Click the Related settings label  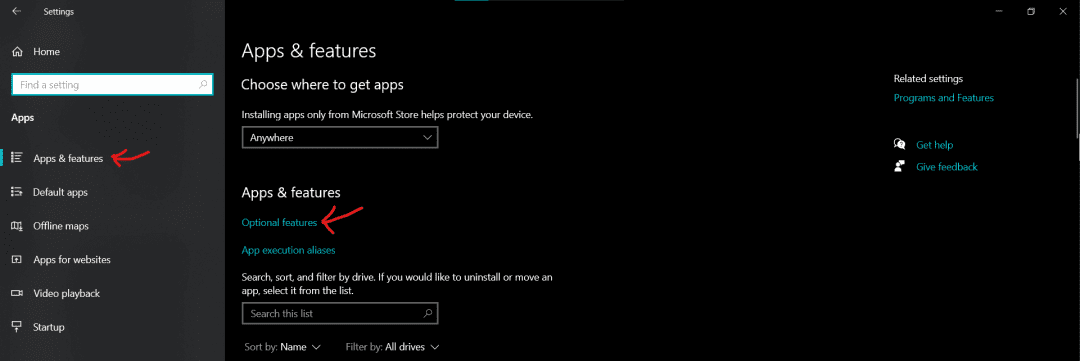[x=928, y=79]
